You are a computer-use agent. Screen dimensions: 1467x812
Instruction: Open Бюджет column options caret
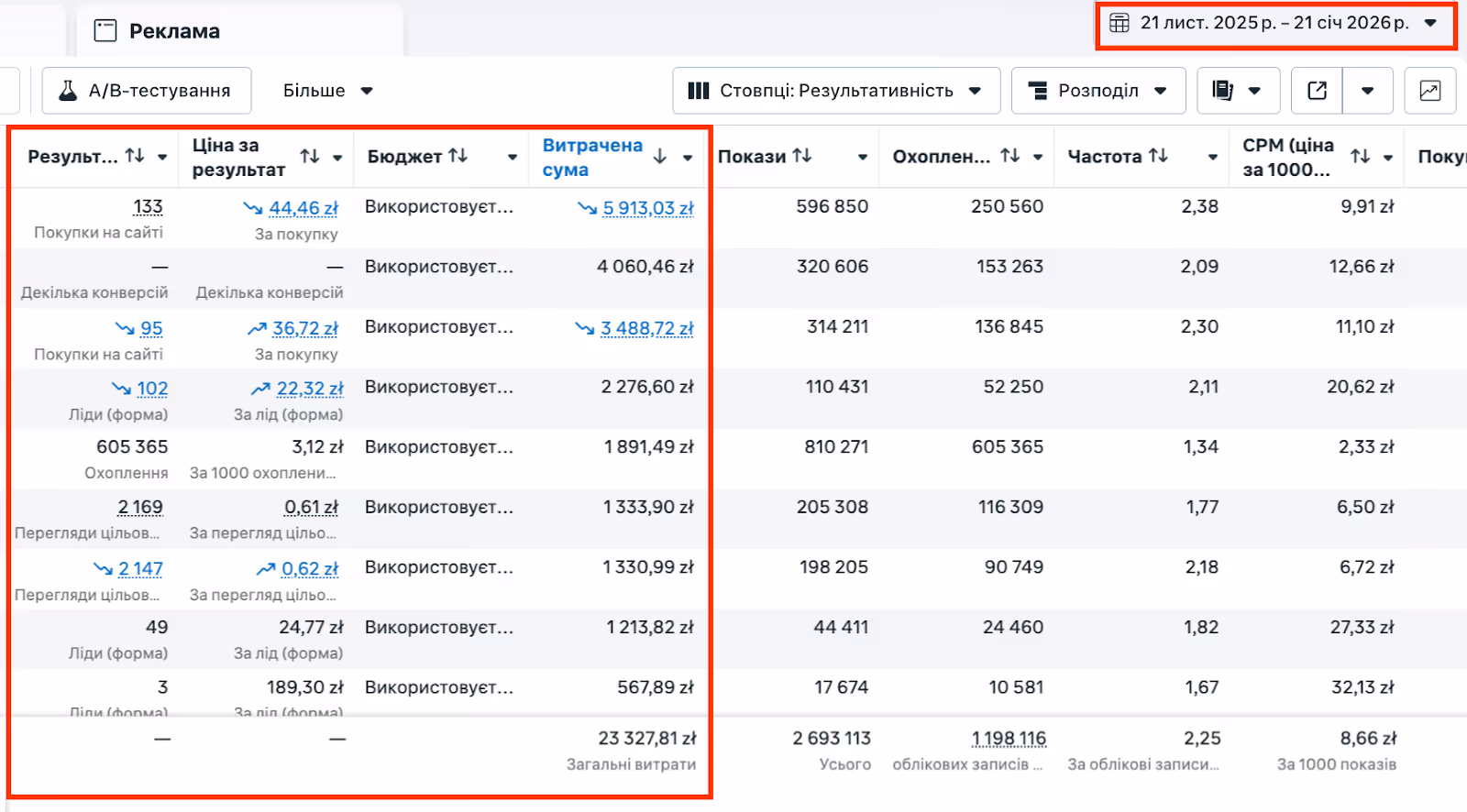pos(513,158)
